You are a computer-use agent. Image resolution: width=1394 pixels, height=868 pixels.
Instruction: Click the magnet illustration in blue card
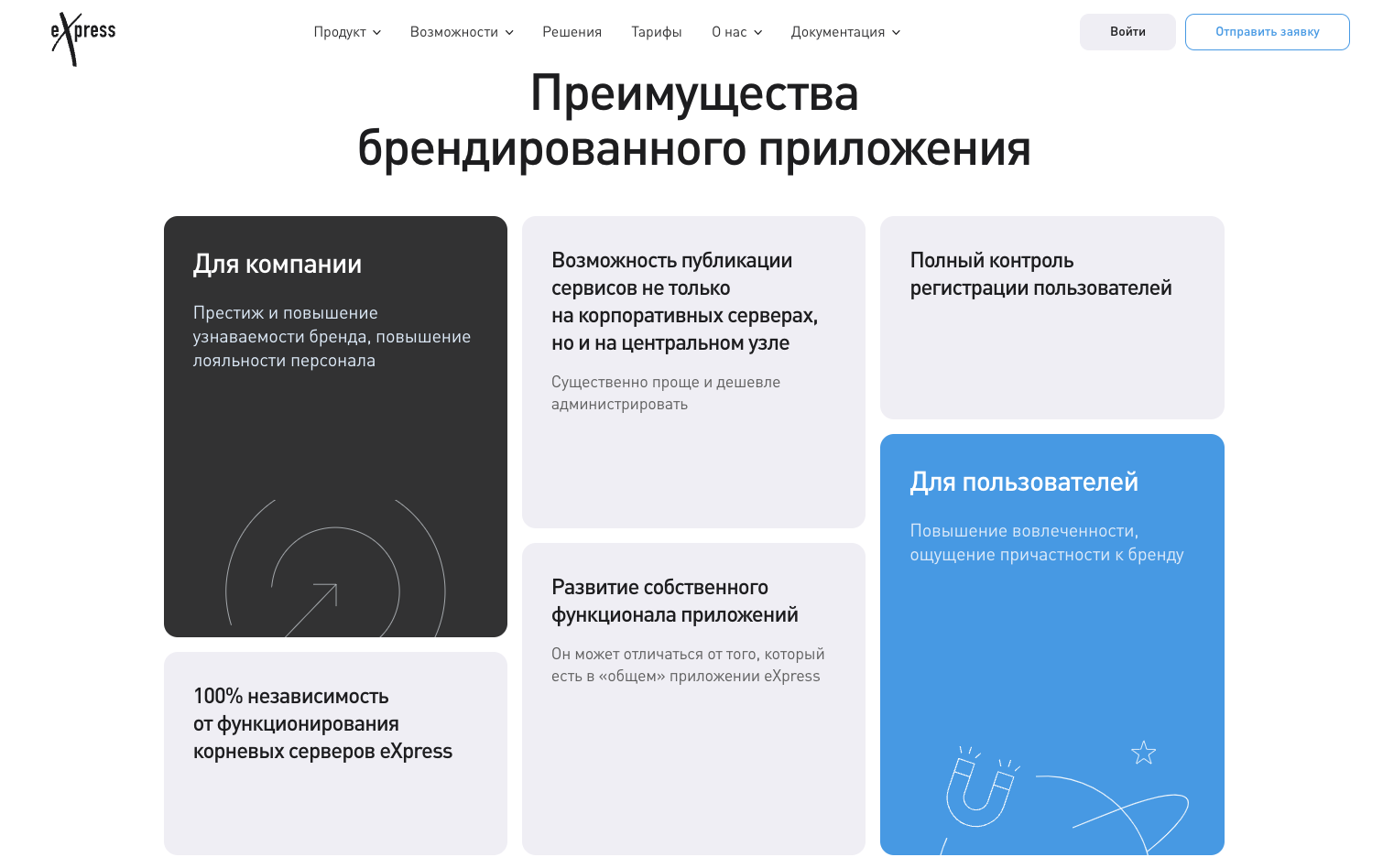981,786
